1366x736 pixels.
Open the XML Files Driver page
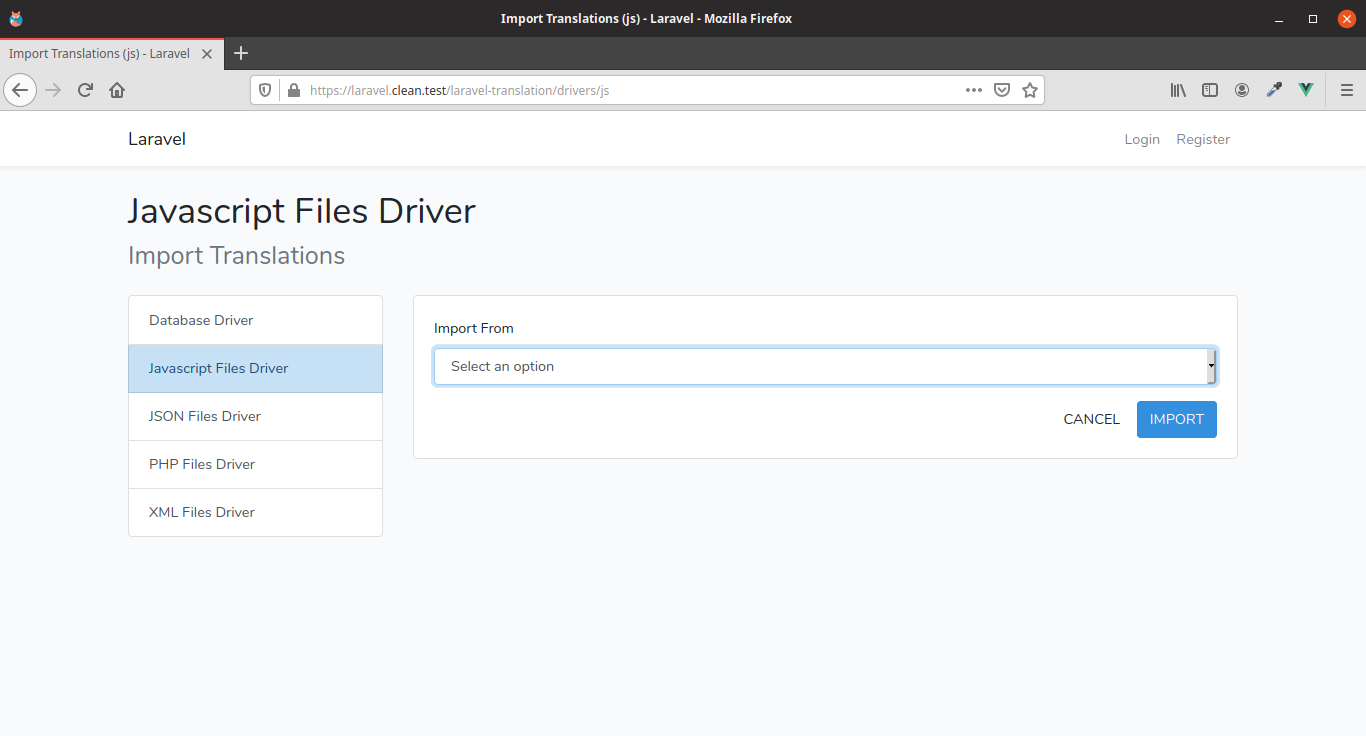pyautogui.click(x=255, y=512)
